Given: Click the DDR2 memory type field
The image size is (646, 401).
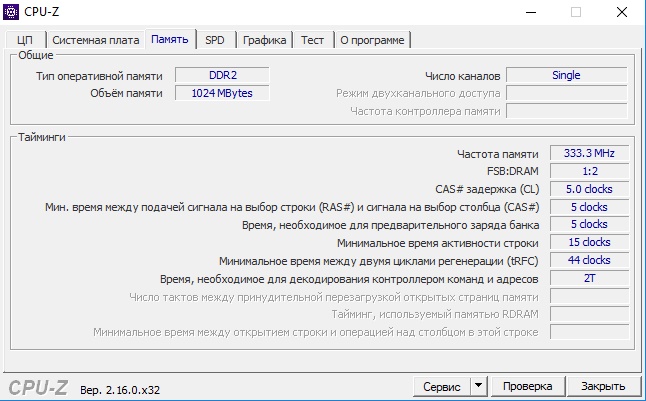Looking at the screenshot, I should [x=222, y=75].
